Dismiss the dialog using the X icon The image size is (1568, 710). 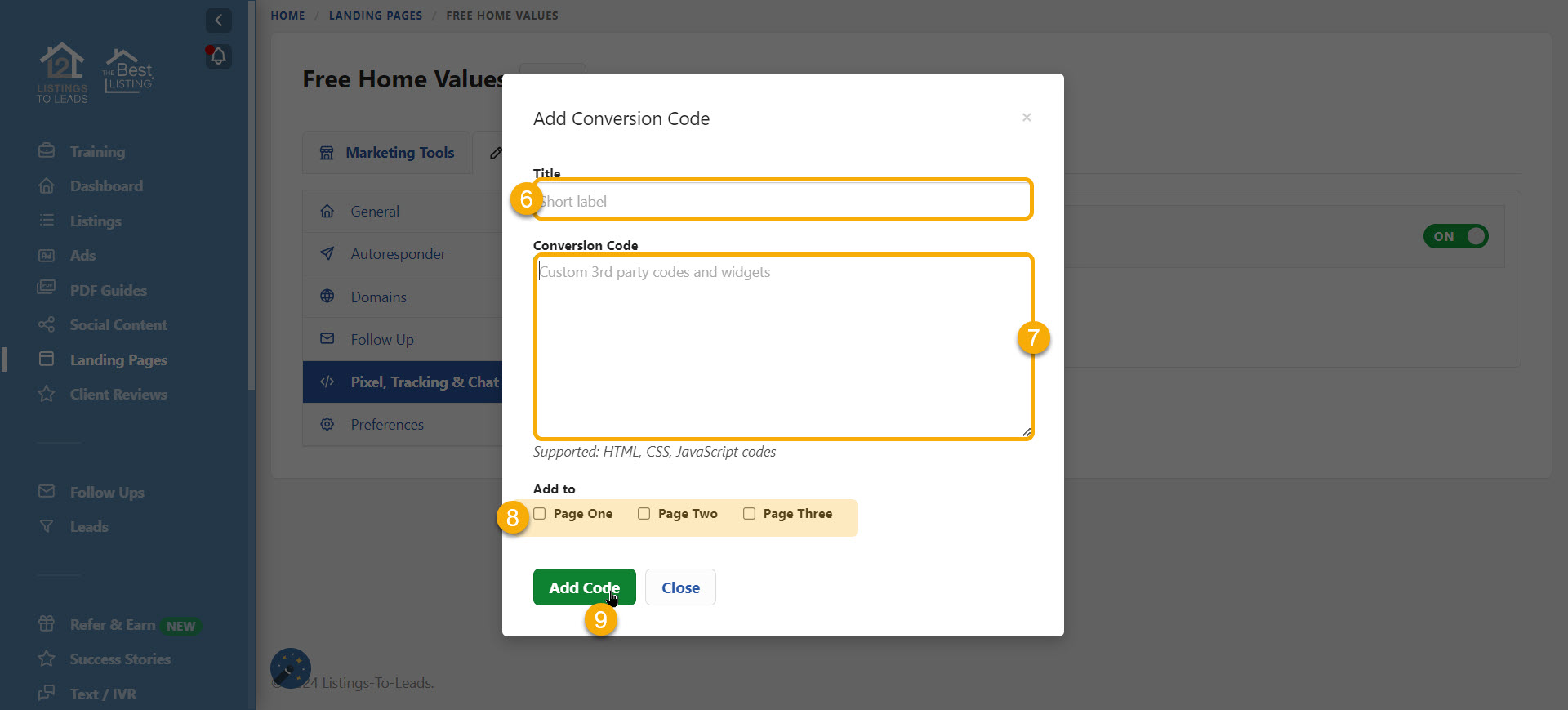click(1027, 118)
